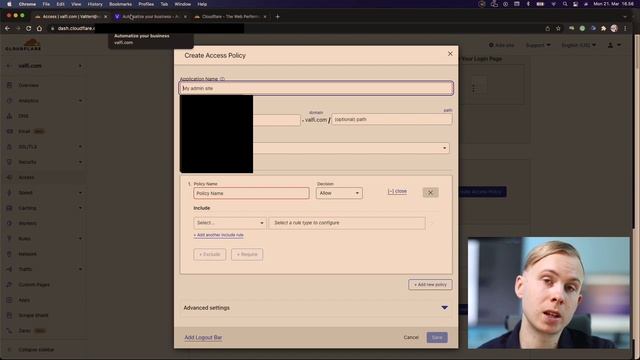Click the + Require button

[x=247, y=254]
